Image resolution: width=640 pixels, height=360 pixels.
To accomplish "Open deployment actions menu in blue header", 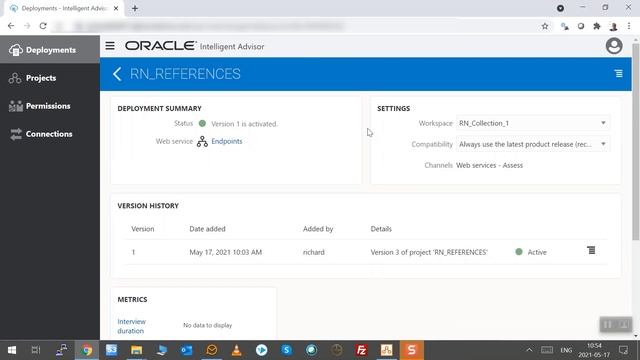I will click(x=618, y=73).
